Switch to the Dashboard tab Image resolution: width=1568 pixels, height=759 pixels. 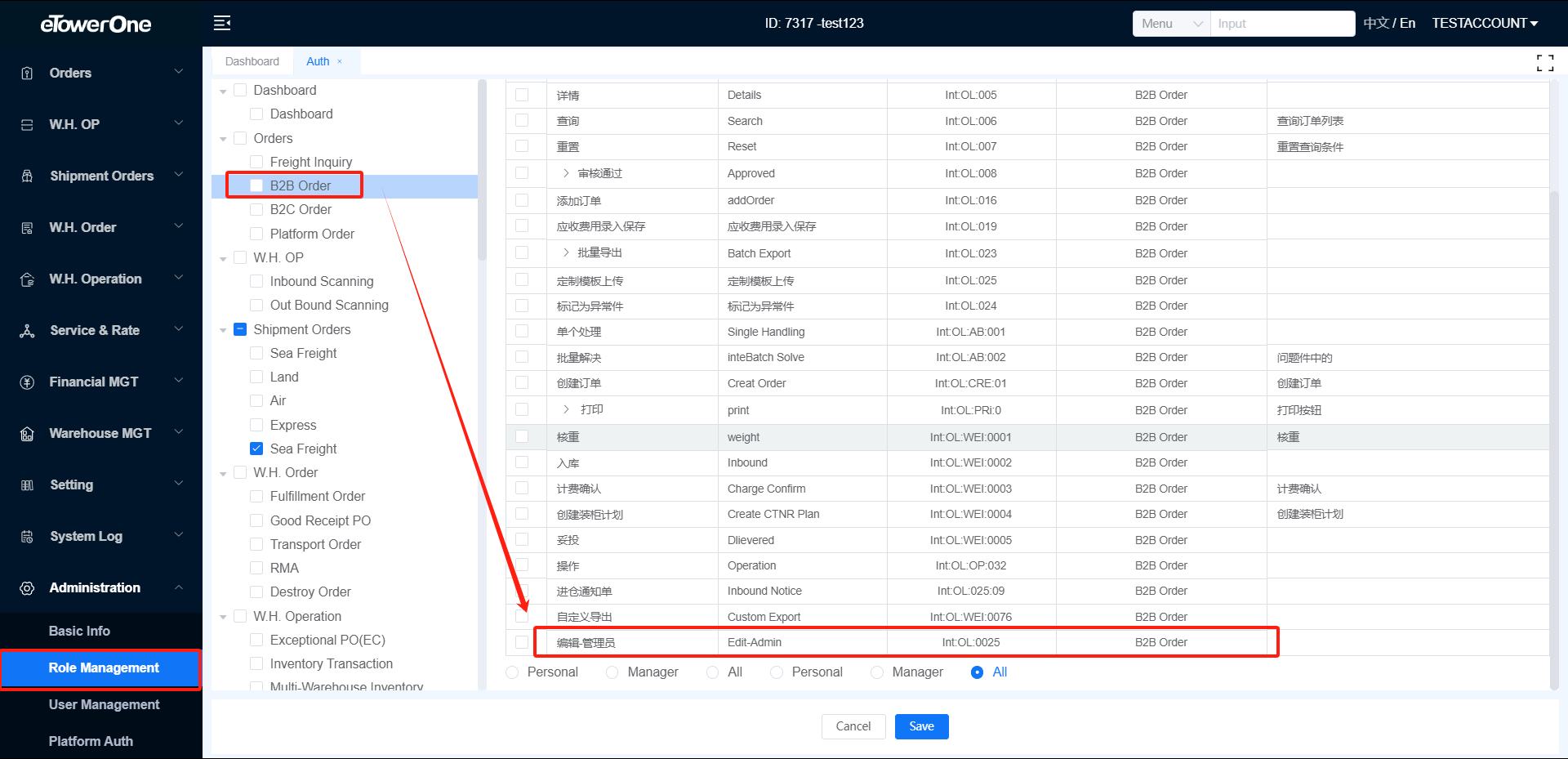[x=252, y=61]
